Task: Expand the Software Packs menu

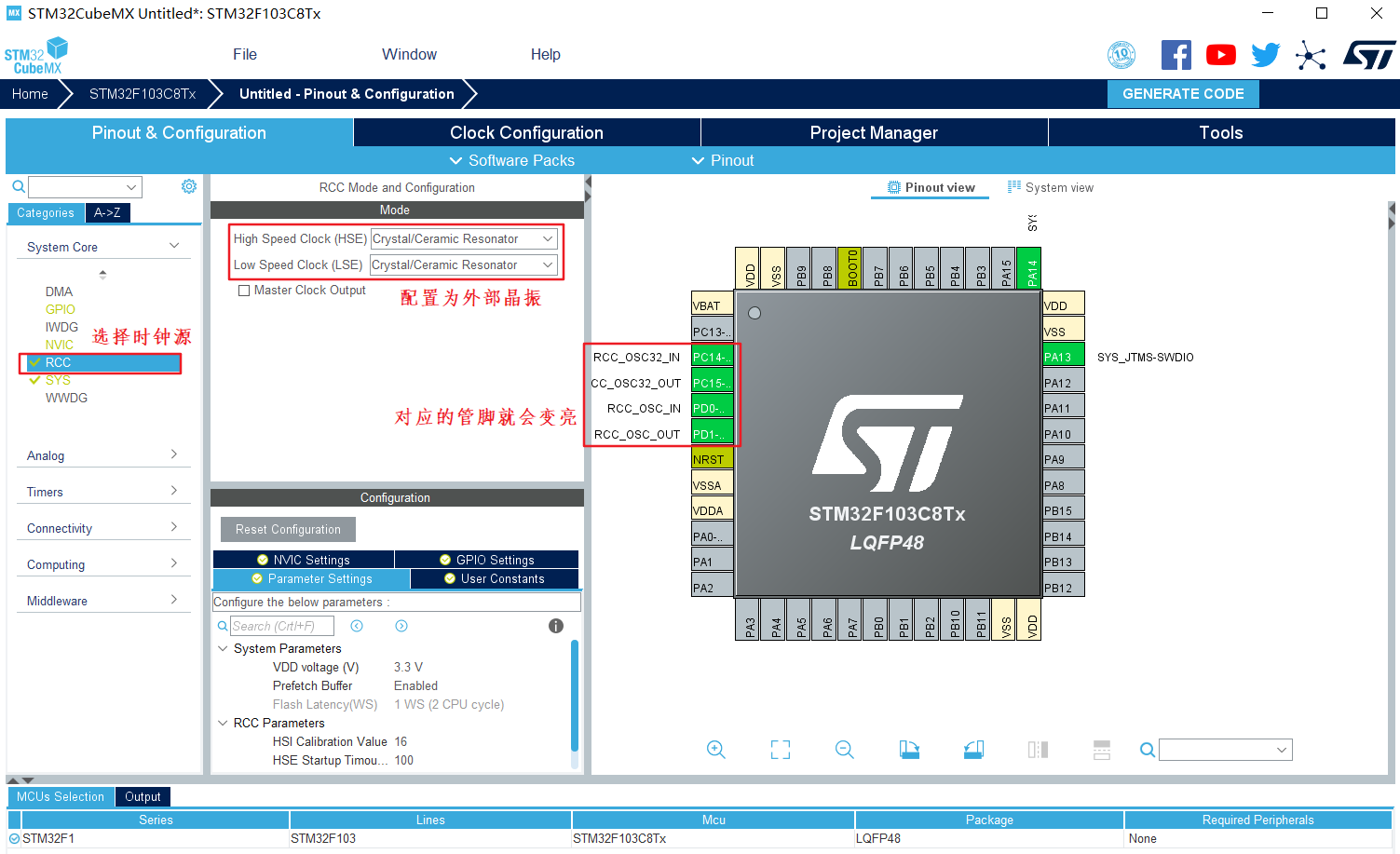Action: click(512, 160)
